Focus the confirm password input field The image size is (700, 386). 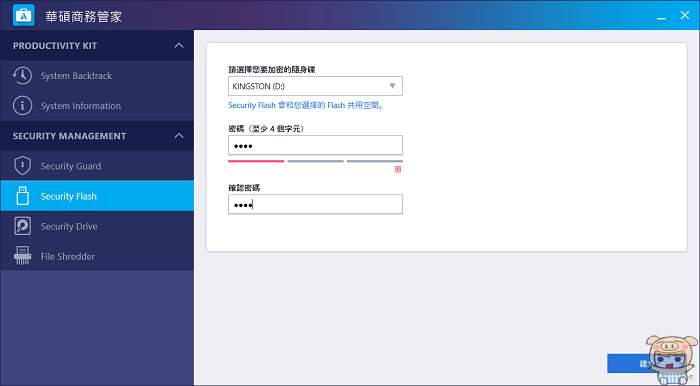click(x=315, y=204)
